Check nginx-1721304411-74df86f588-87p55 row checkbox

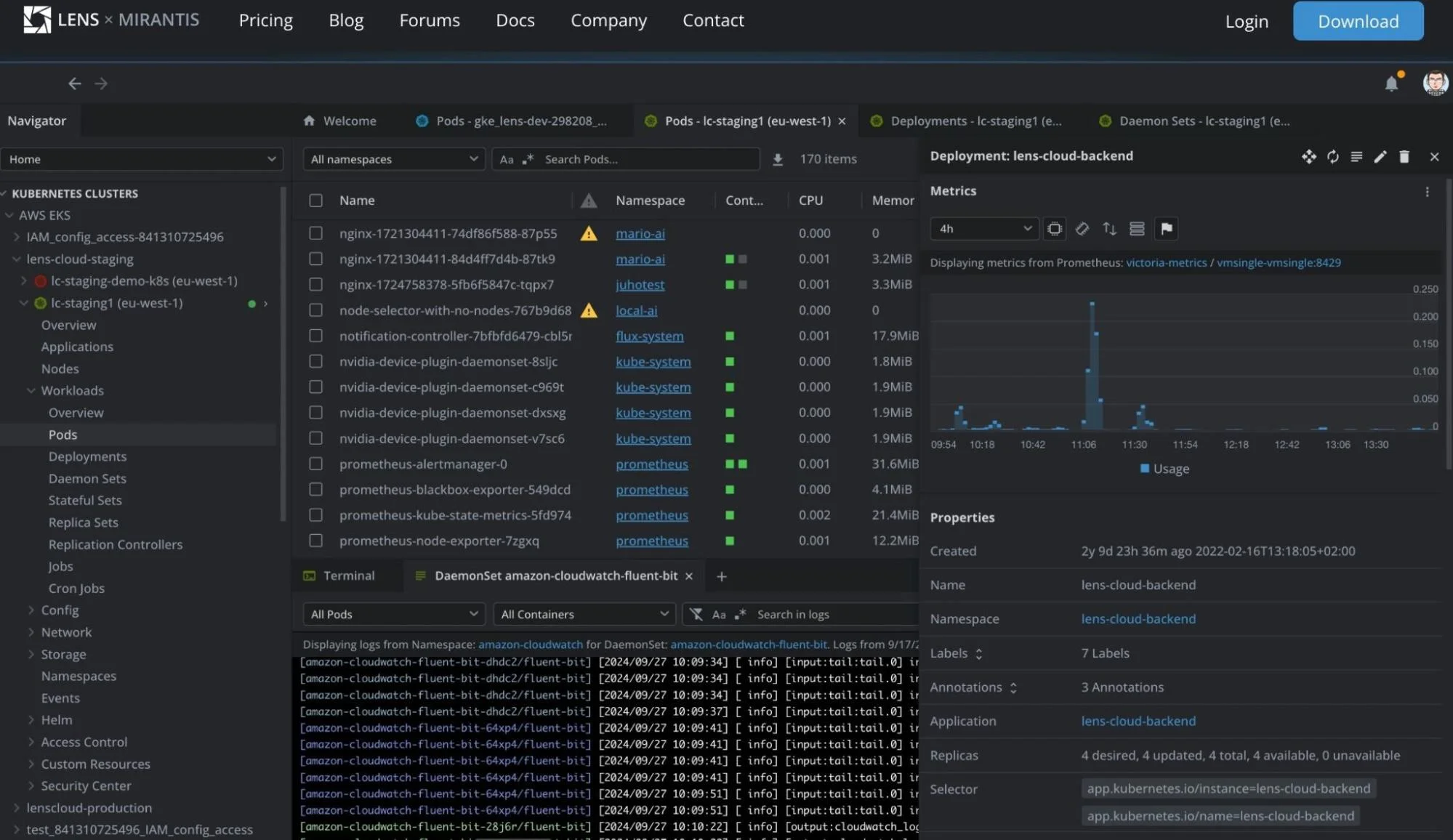click(x=315, y=233)
